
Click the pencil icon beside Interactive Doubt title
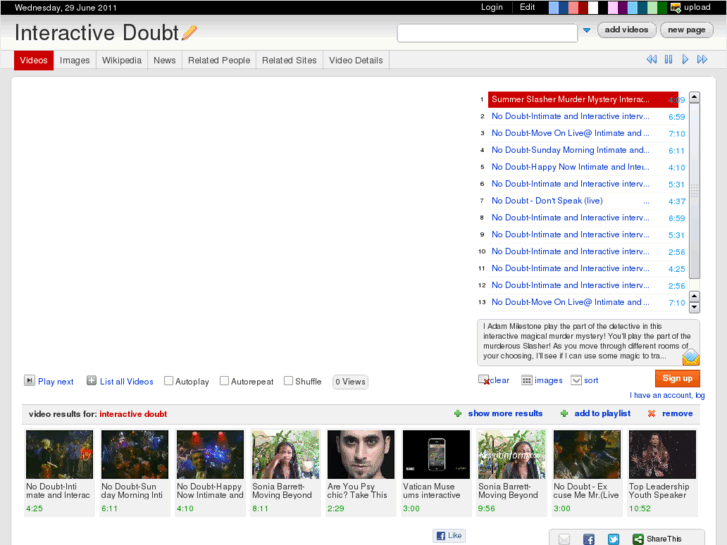coord(189,33)
